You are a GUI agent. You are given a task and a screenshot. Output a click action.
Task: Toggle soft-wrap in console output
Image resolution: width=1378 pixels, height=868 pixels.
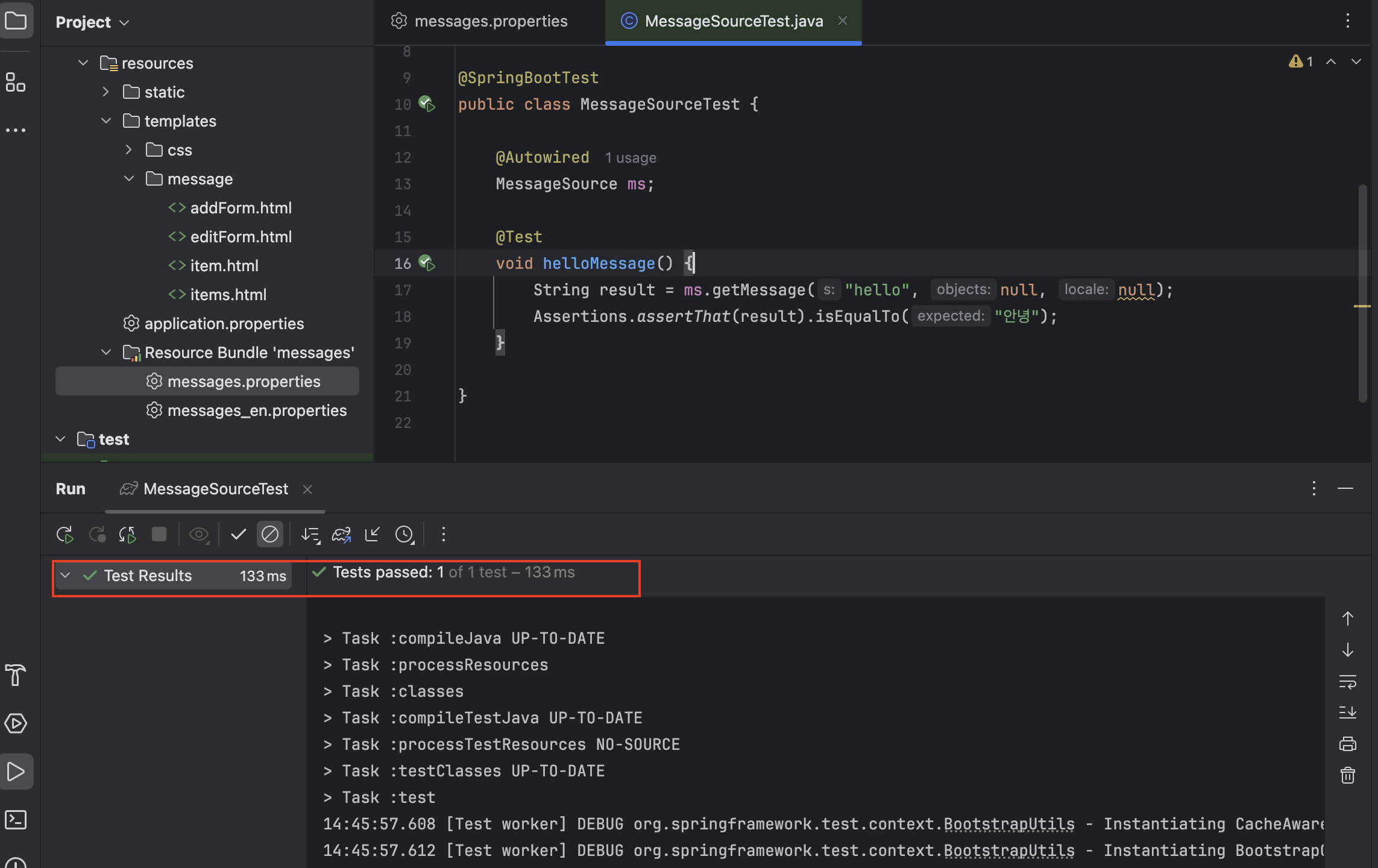[1348, 682]
